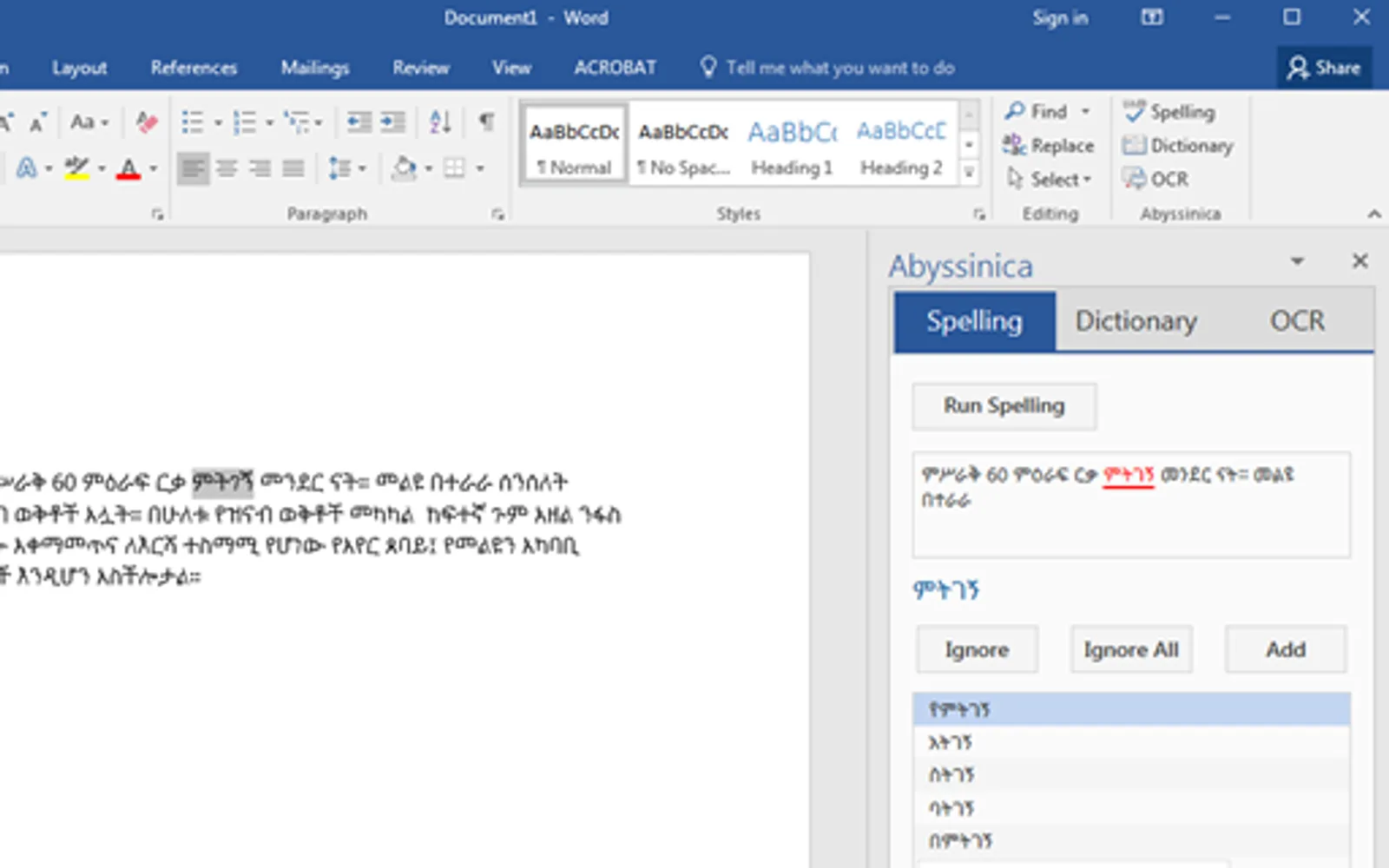Click the Numbering list icon
The image size is (1389, 868).
tap(245, 122)
